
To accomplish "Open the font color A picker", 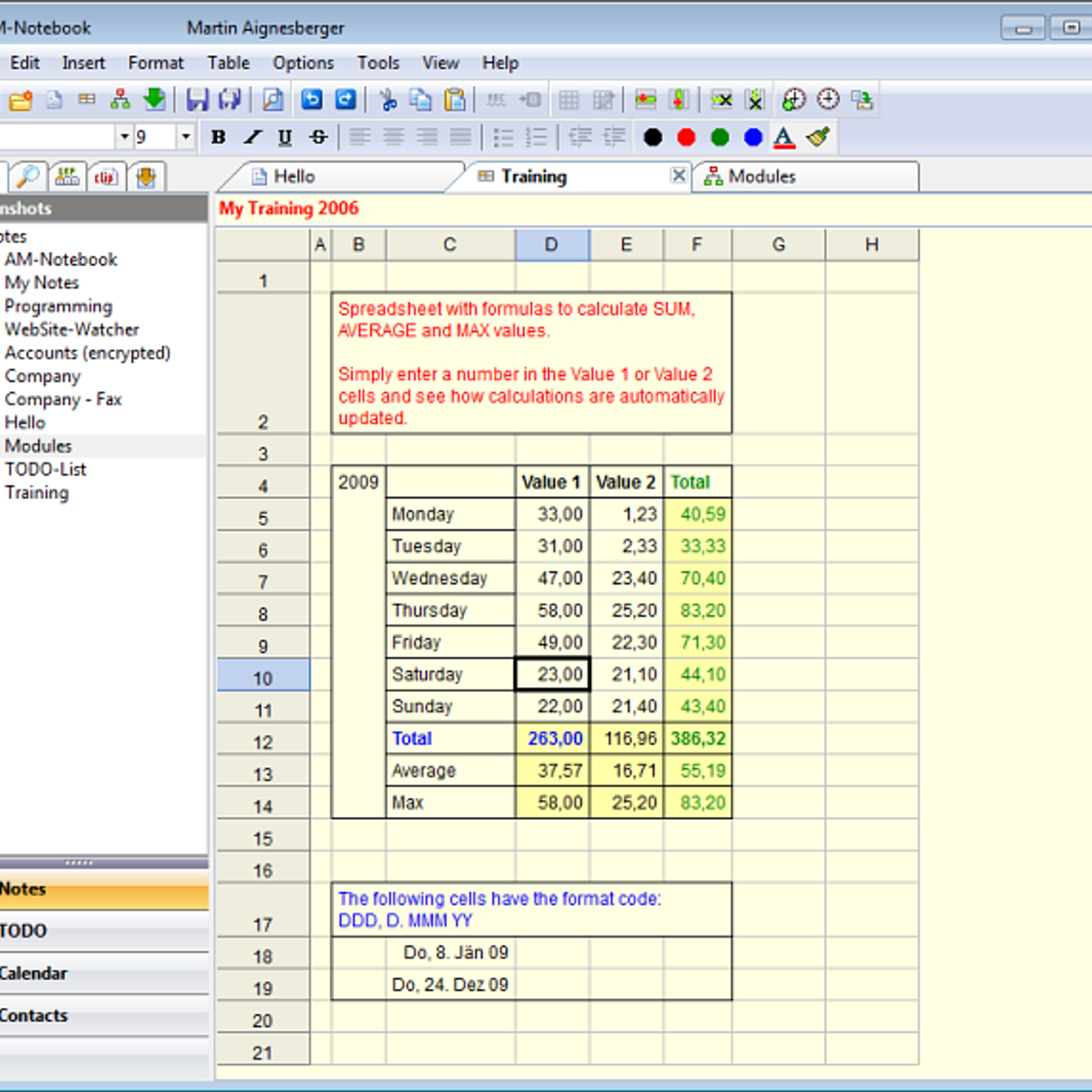I will pyautogui.click(x=784, y=137).
